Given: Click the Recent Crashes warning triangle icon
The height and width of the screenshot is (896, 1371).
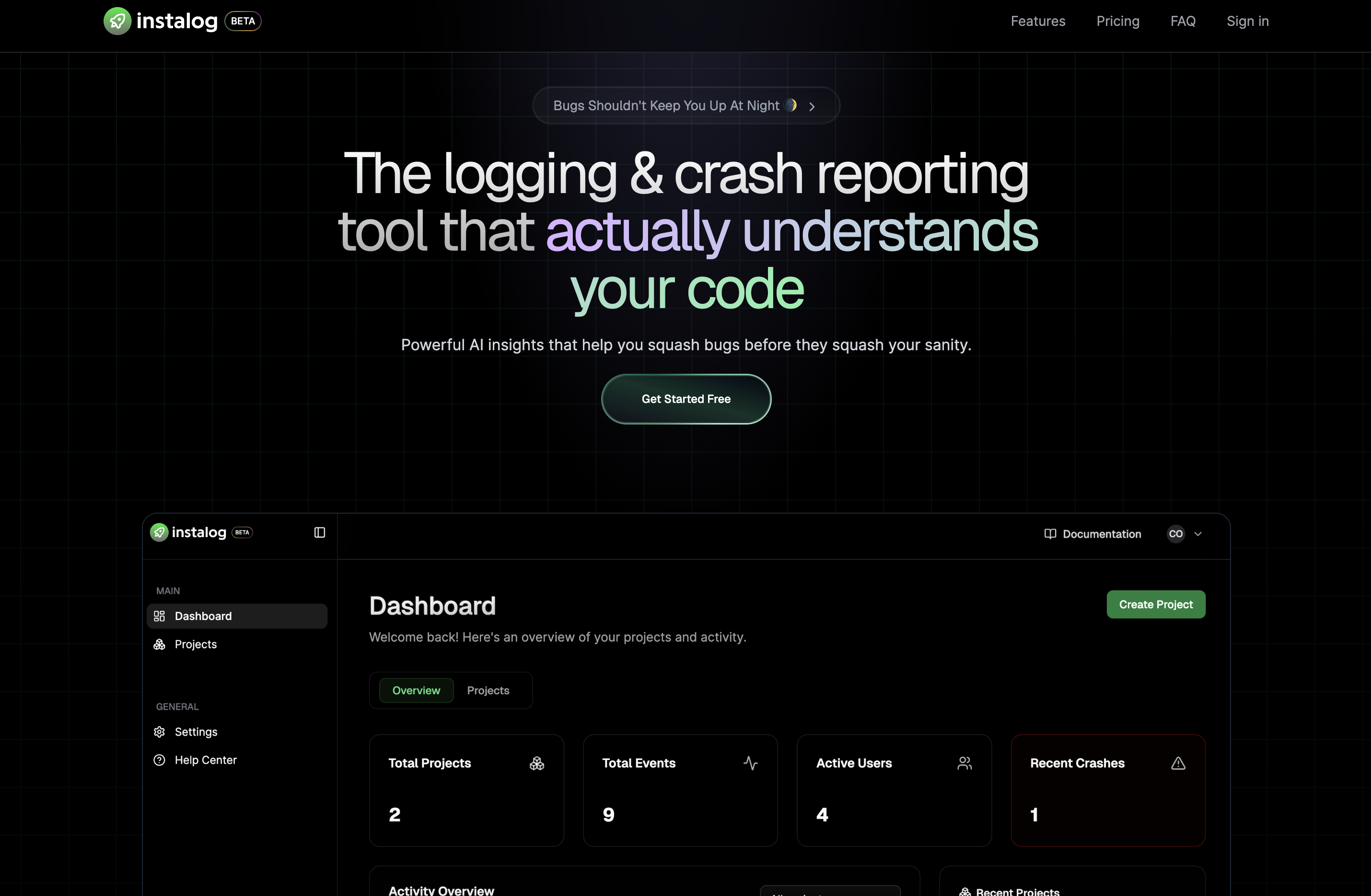Looking at the screenshot, I should tap(1178, 763).
